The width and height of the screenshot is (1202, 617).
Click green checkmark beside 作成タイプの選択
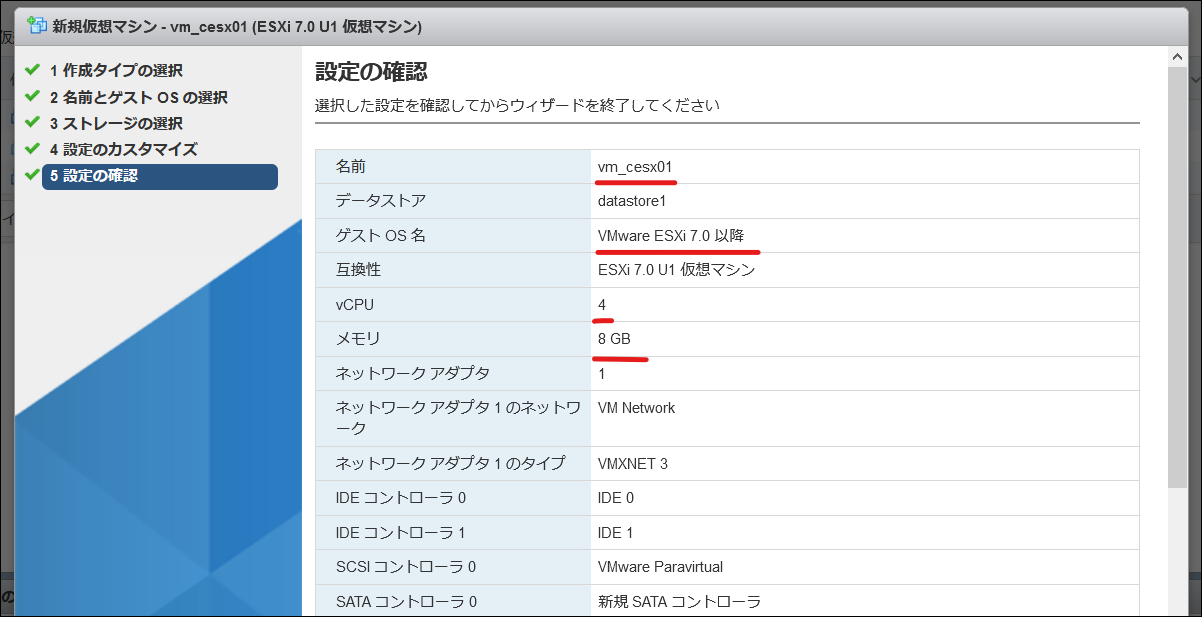[32, 70]
